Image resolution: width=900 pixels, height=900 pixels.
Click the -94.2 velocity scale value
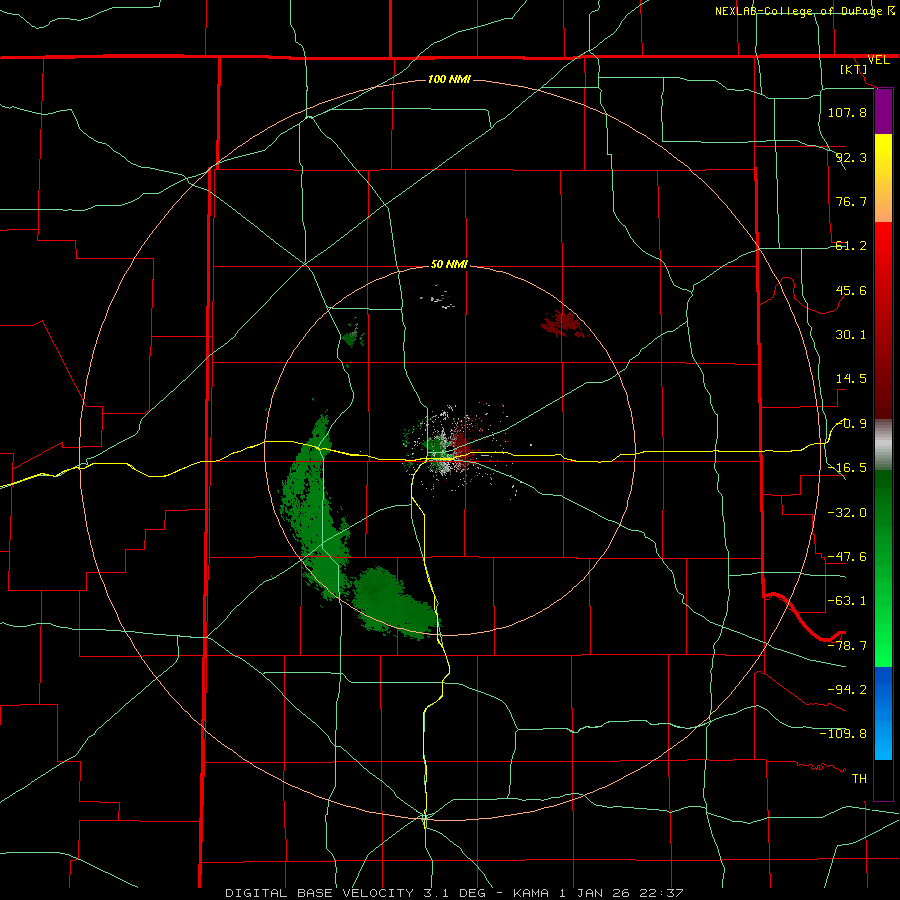coord(847,690)
